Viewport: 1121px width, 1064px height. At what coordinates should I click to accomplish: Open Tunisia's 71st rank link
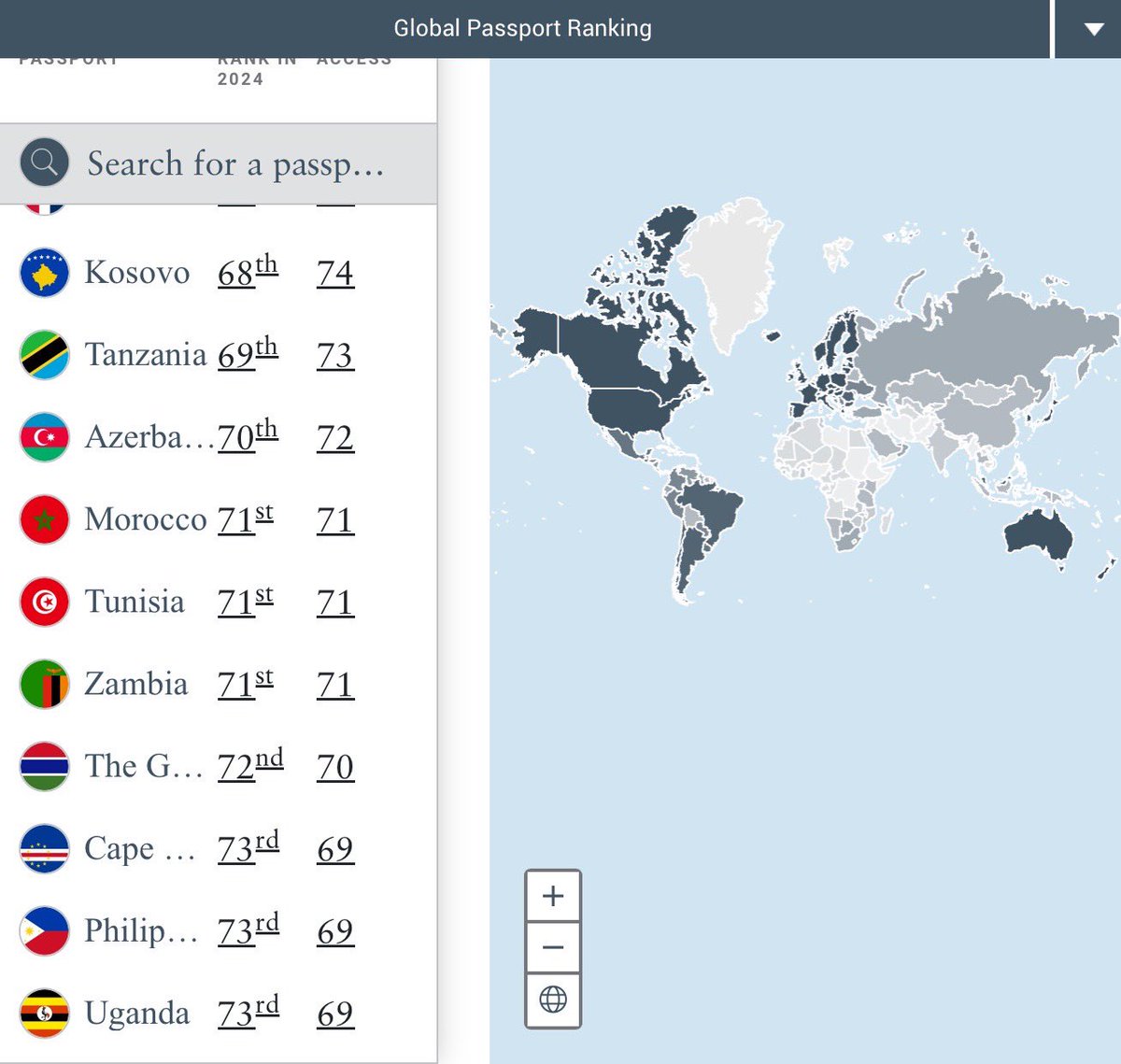coord(246,601)
